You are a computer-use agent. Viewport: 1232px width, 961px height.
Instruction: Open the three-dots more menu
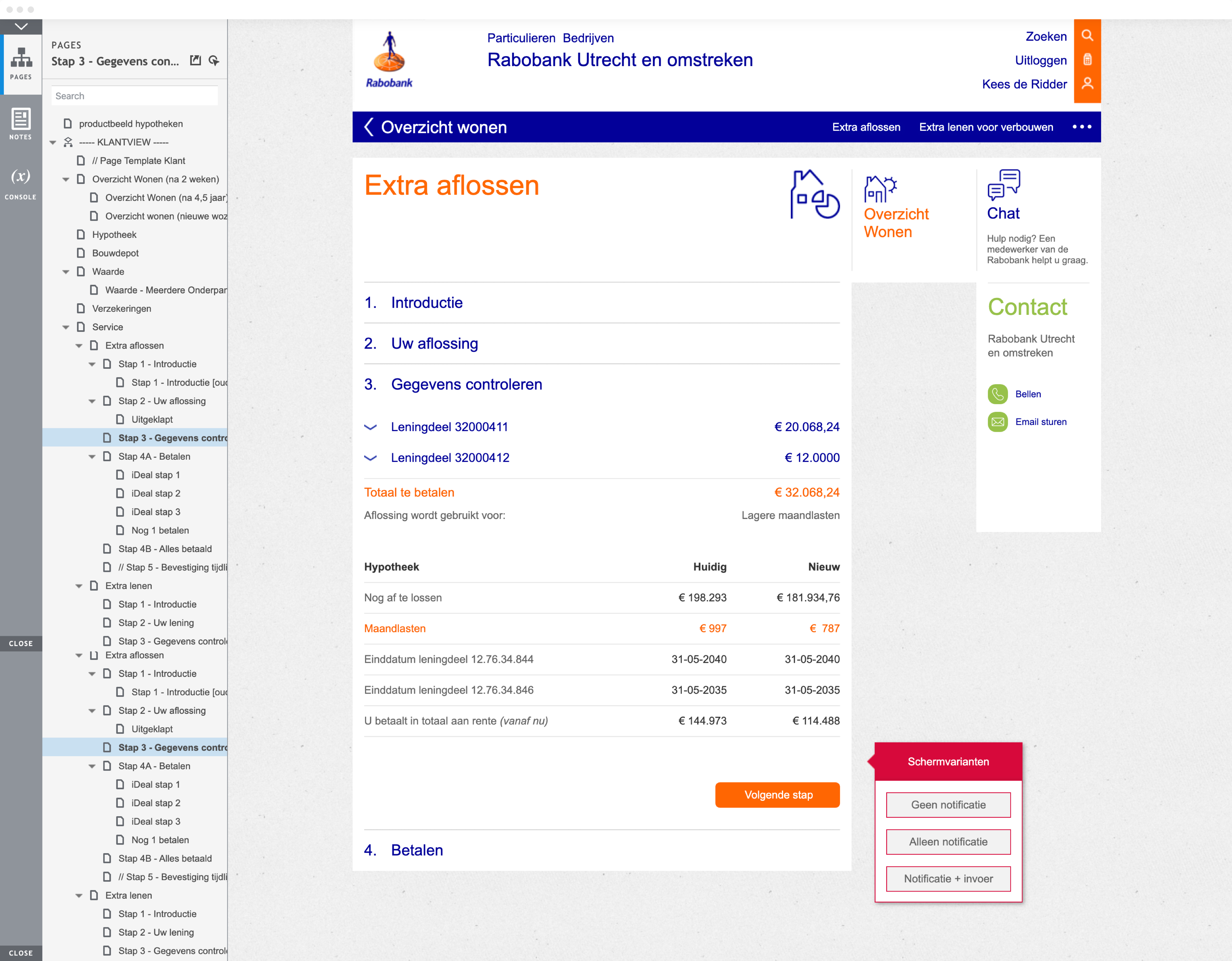pyautogui.click(x=1082, y=127)
